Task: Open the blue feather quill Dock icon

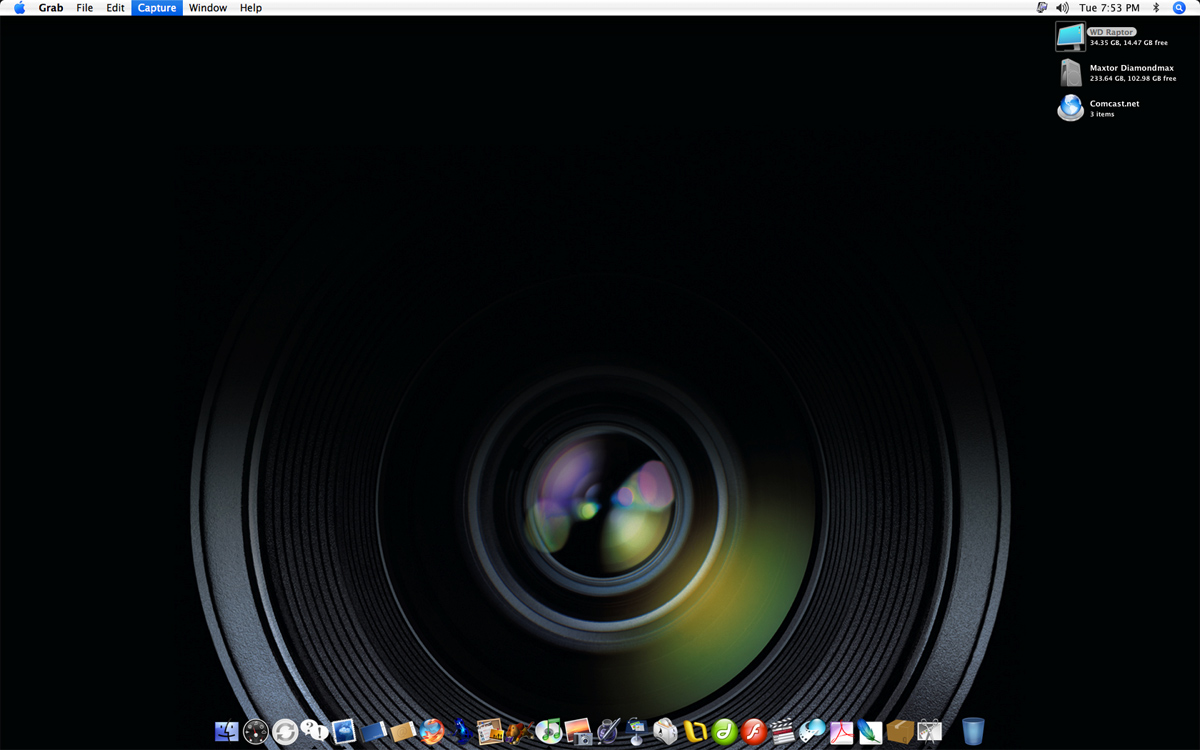Action: (870, 732)
